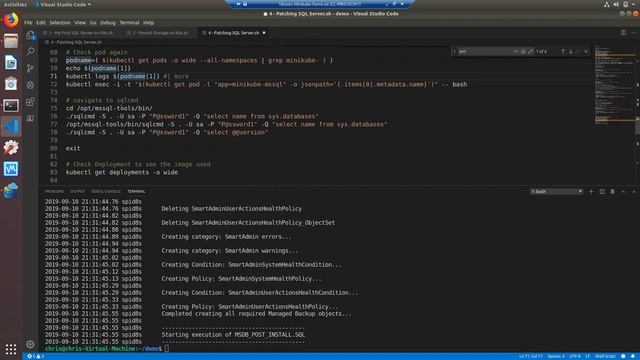Viewport: 640px width, 360px height.
Task: Open the Help menu
Action: pos(149,23)
